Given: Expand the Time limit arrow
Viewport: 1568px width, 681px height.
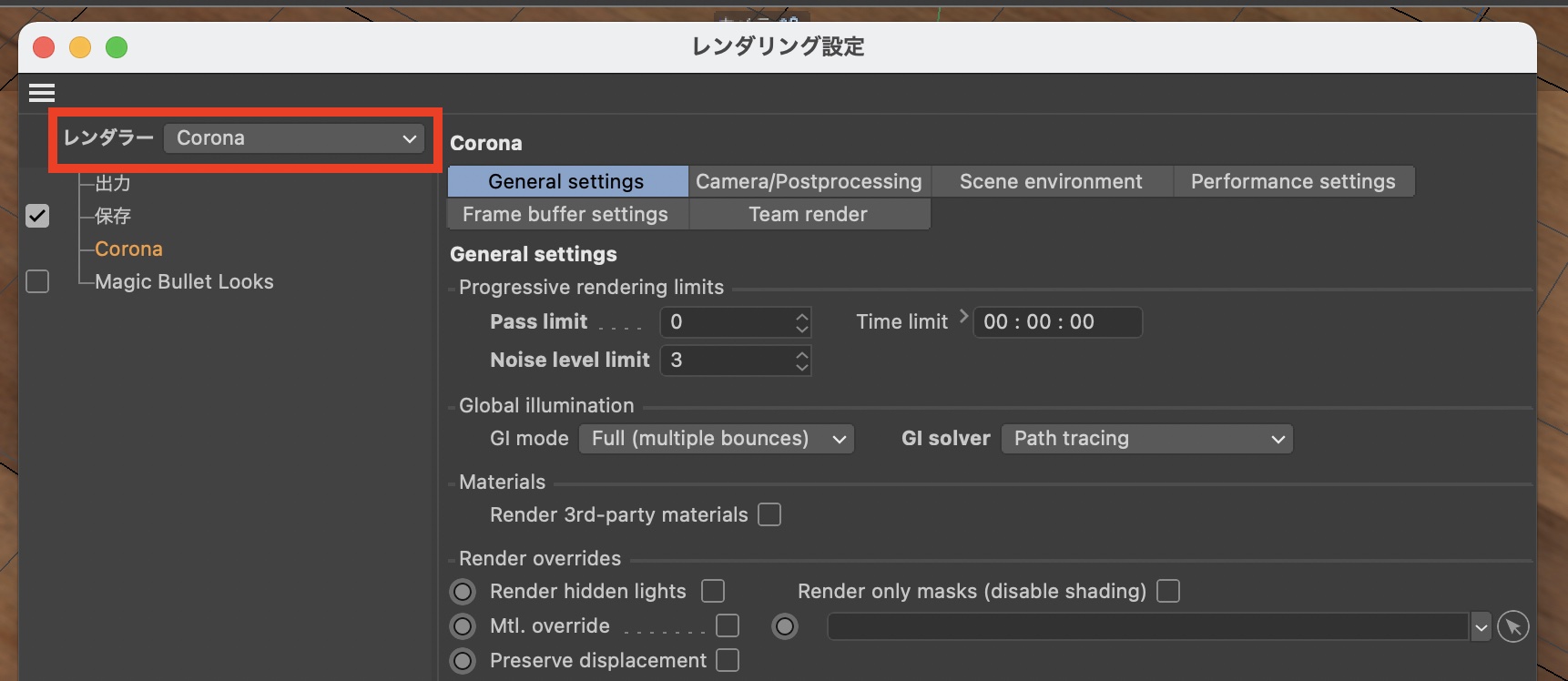Looking at the screenshot, I should [963, 316].
